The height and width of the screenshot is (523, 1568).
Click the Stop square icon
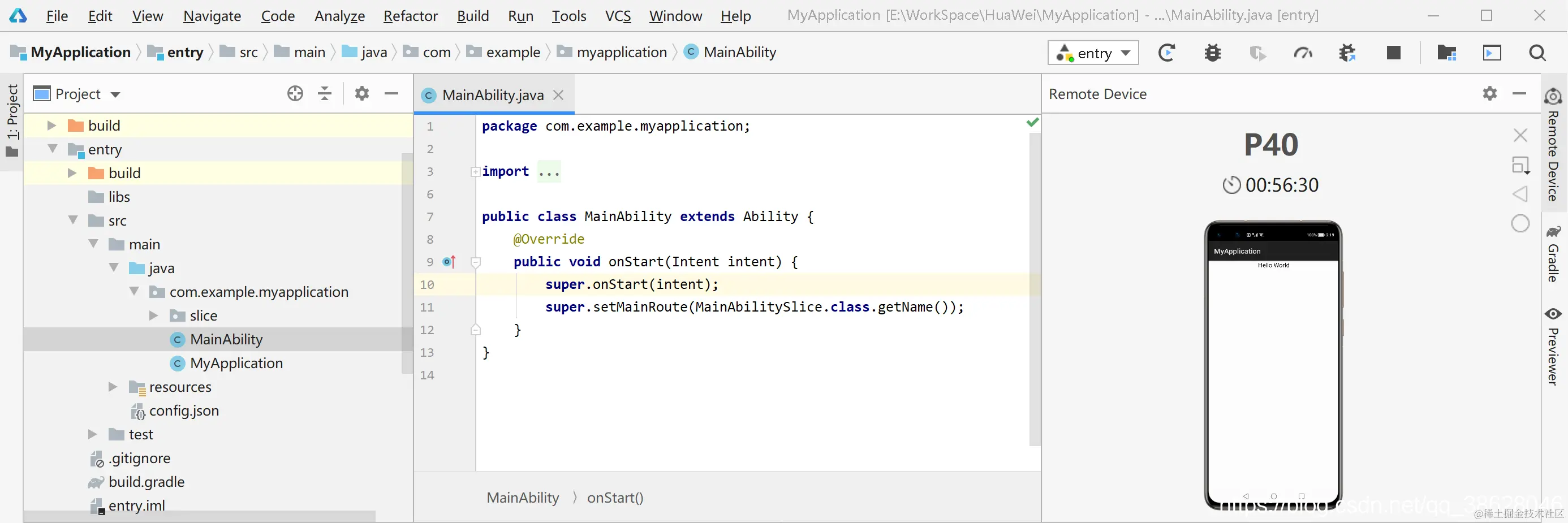click(x=1393, y=53)
